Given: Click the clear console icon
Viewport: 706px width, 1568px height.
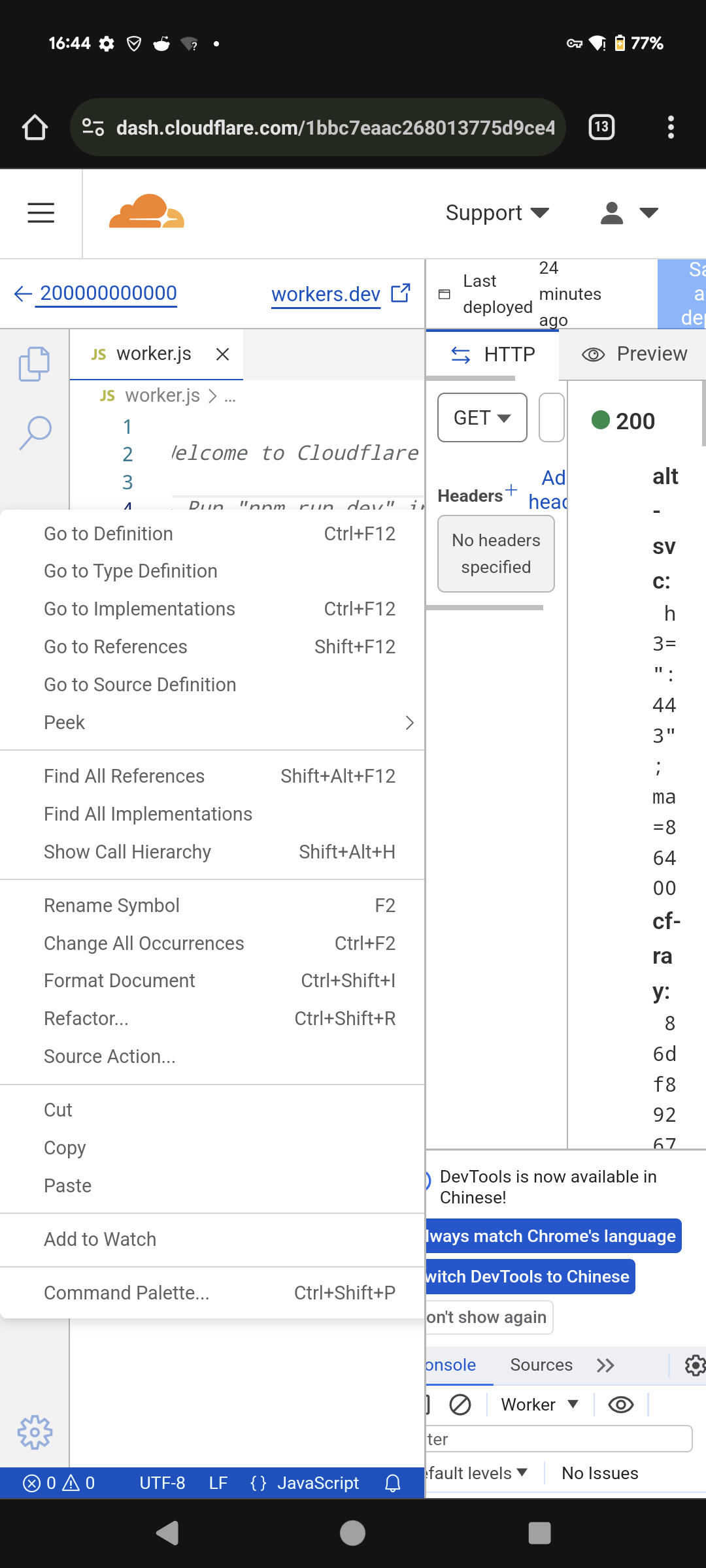Looking at the screenshot, I should (460, 1404).
